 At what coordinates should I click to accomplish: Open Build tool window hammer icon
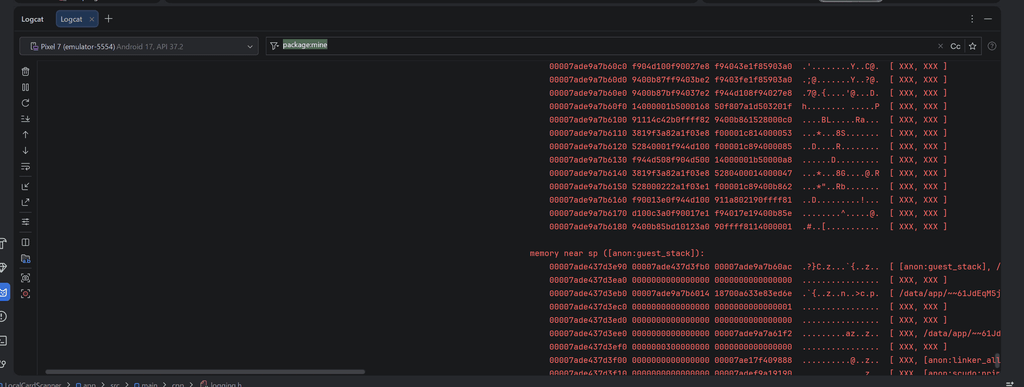coord(3,244)
